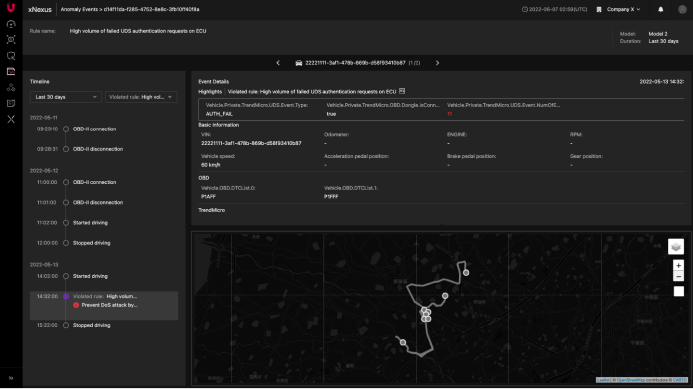Viewport: 693px width, 389px height.
Task: Open the CARTO attribution link
Action: pyautogui.click(x=680, y=380)
